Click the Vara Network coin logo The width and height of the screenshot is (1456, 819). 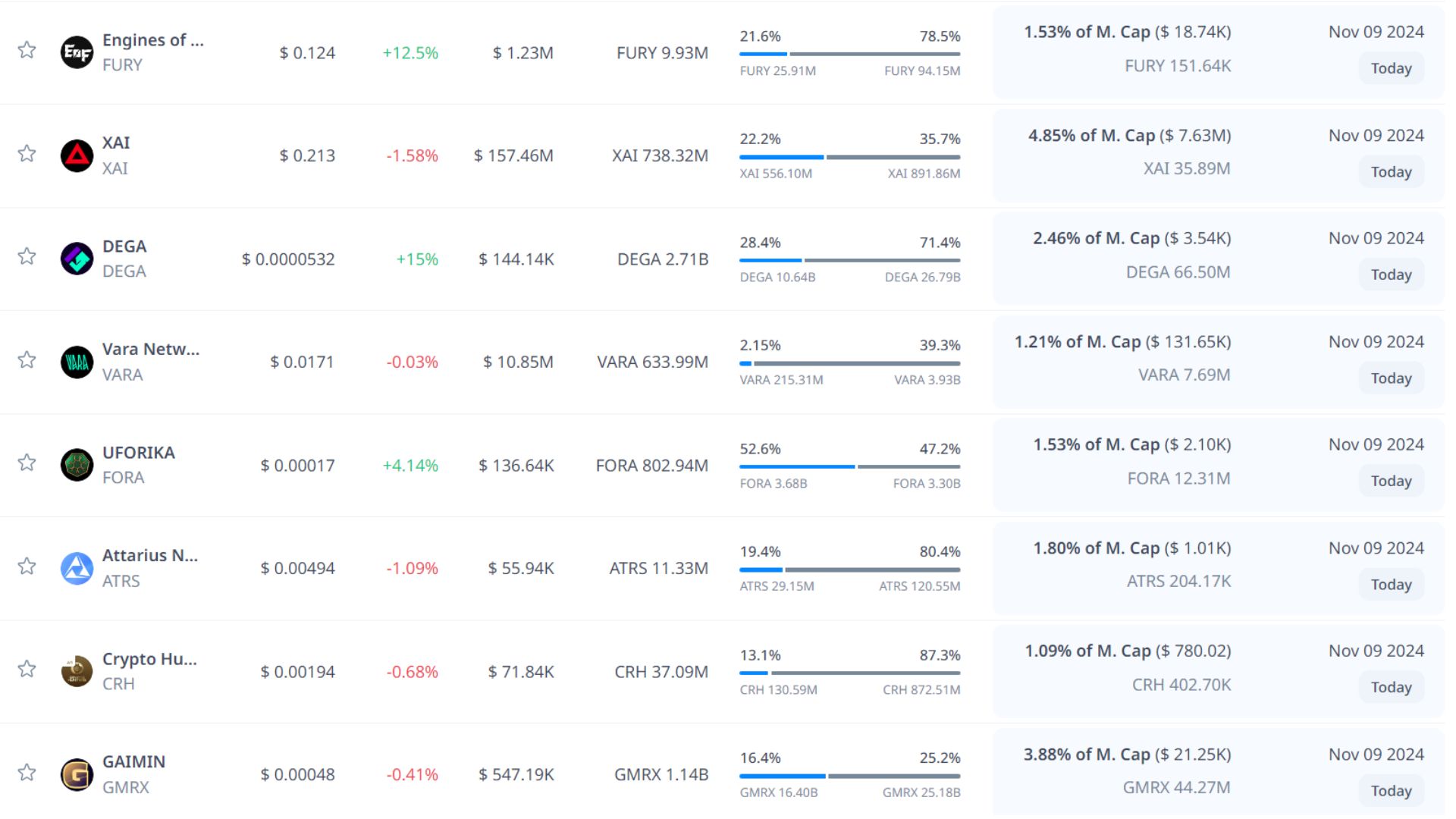coord(77,362)
